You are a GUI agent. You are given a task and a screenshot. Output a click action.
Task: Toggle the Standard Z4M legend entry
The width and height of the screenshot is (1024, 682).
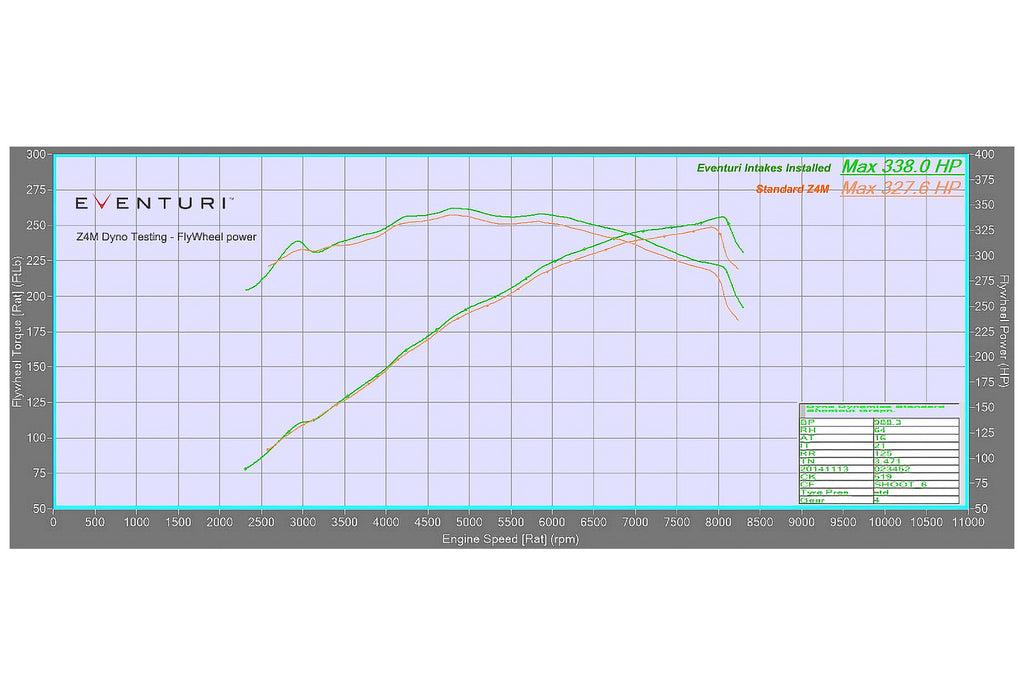tap(796, 187)
